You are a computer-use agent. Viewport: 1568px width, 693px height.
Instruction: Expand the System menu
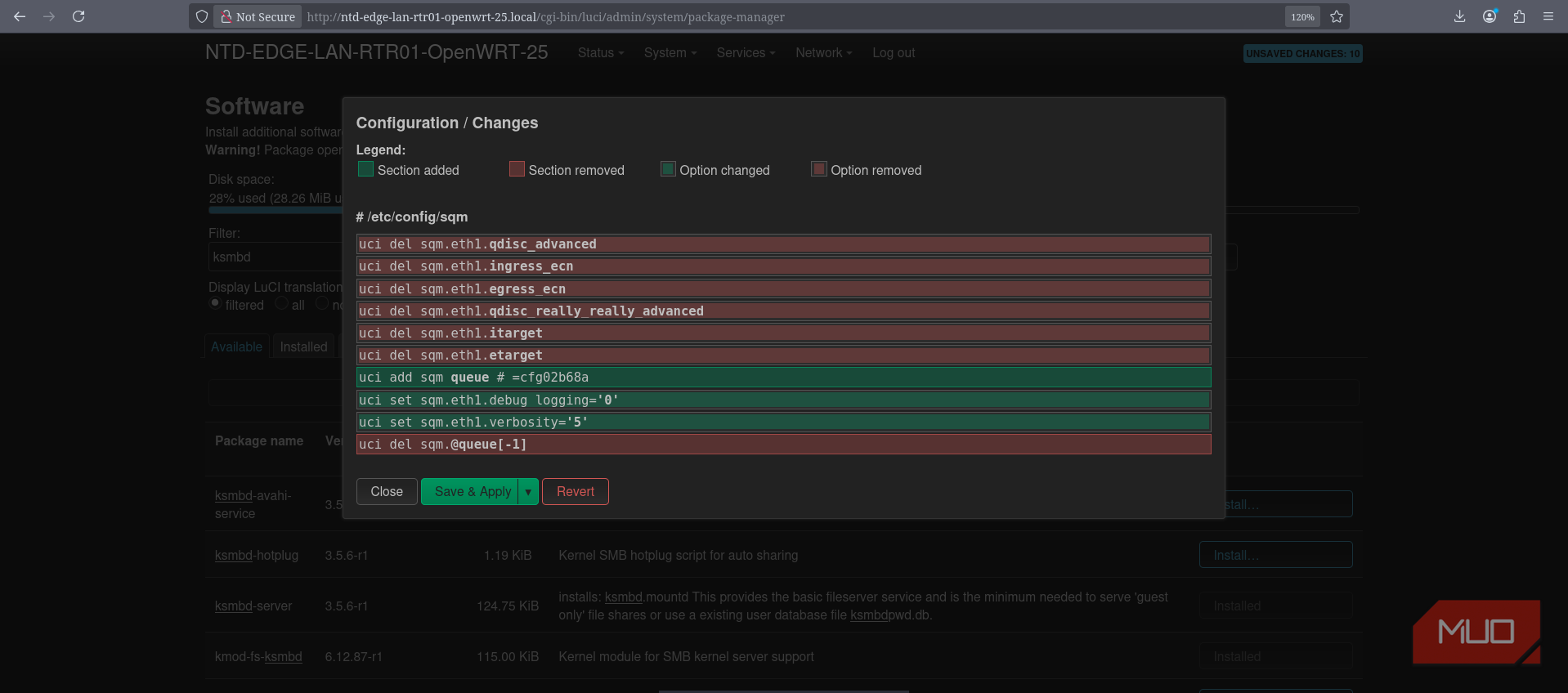coord(670,52)
